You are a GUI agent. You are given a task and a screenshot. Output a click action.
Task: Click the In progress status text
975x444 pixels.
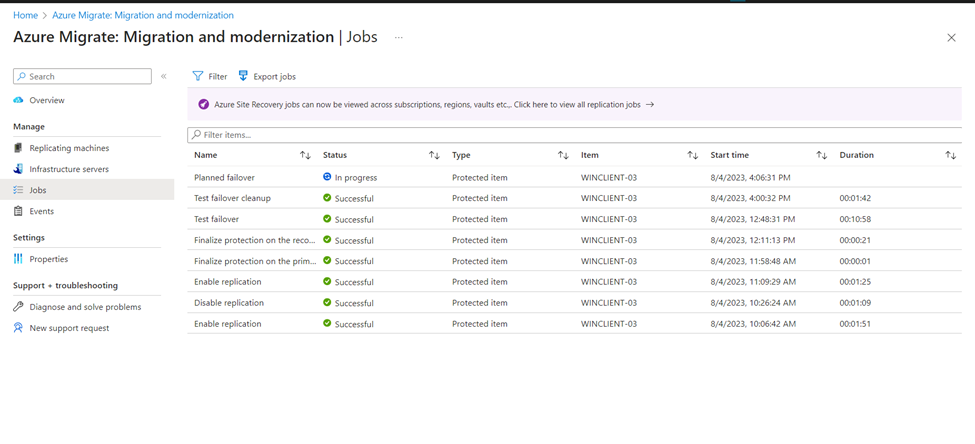click(x=356, y=178)
